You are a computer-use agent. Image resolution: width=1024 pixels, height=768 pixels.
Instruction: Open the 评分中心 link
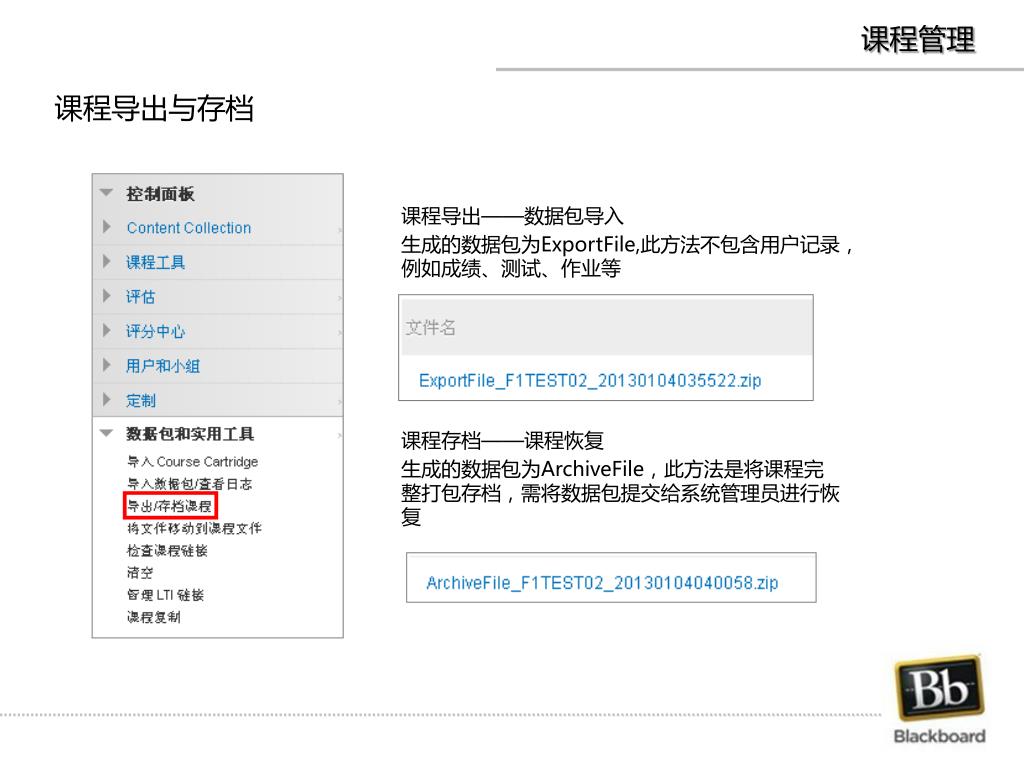coord(155,332)
